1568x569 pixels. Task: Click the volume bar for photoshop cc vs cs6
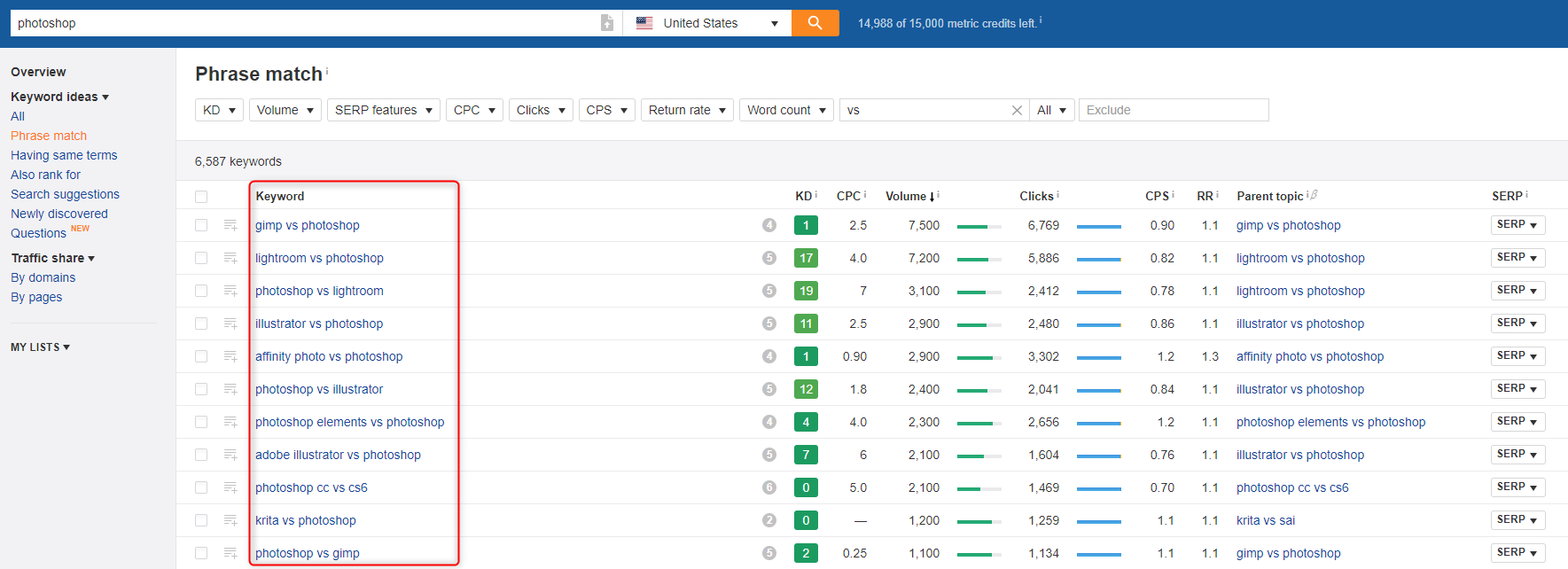(x=979, y=489)
